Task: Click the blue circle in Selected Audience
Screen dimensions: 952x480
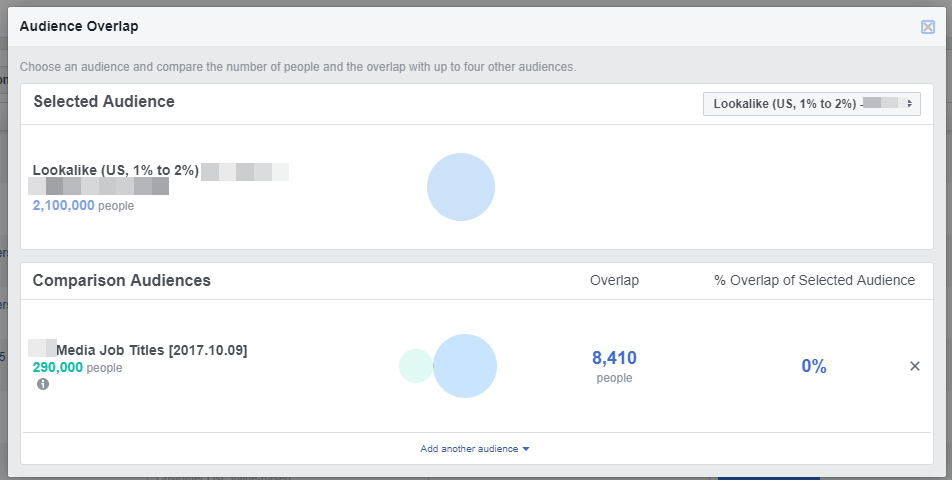Action: pyautogui.click(x=461, y=187)
